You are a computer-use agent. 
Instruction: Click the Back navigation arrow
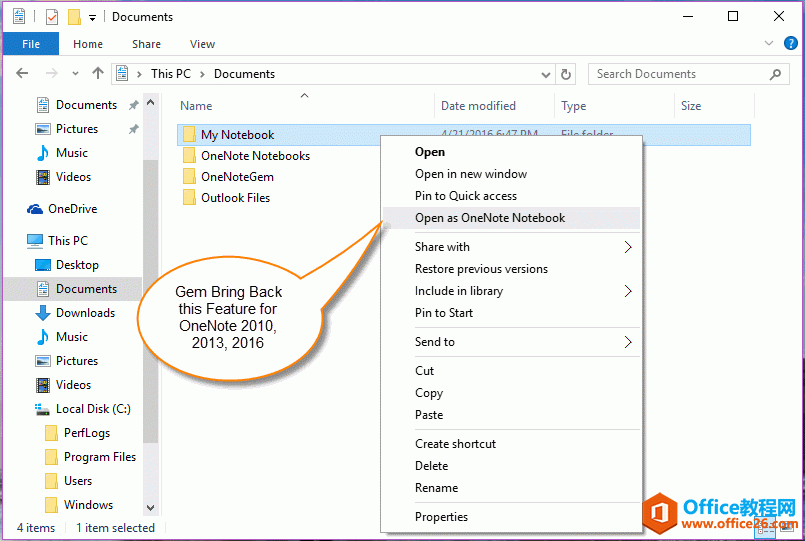click(x=22, y=73)
